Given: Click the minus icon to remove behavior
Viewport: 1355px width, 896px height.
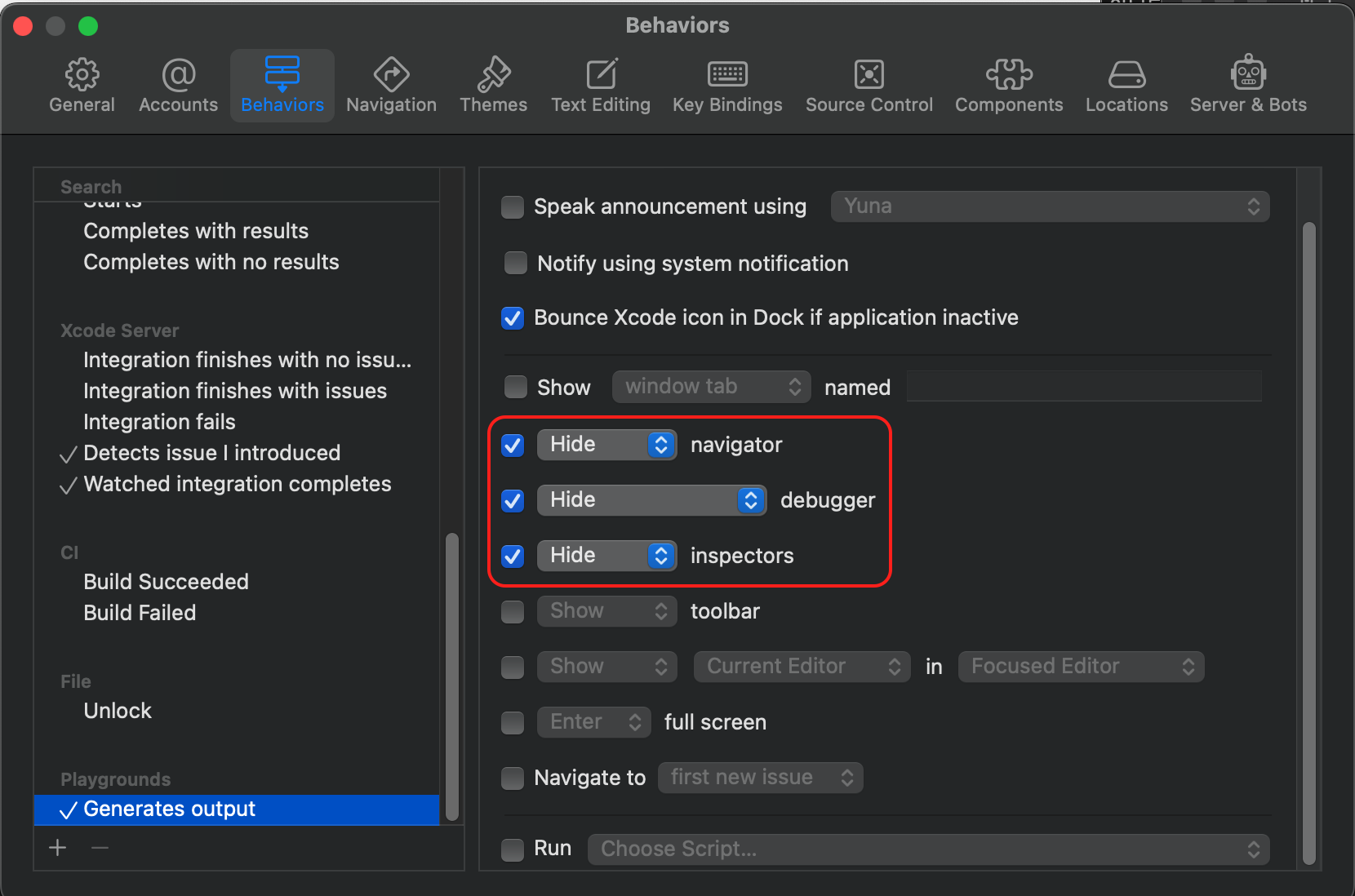Looking at the screenshot, I should (100, 848).
